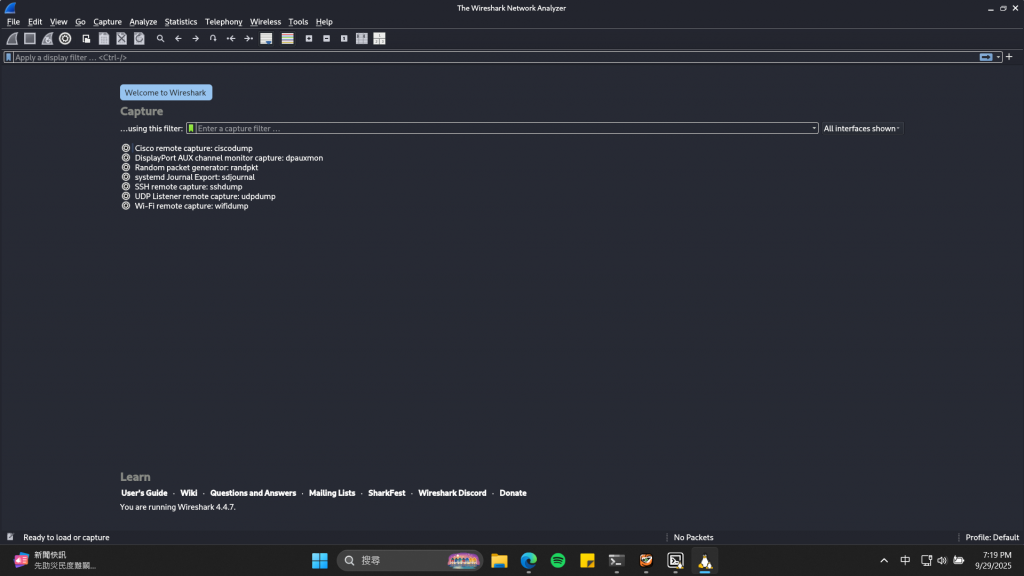The image size is (1024, 576).
Task: Go back in packet history arrow
Action: pyautogui.click(x=178, y=39)
